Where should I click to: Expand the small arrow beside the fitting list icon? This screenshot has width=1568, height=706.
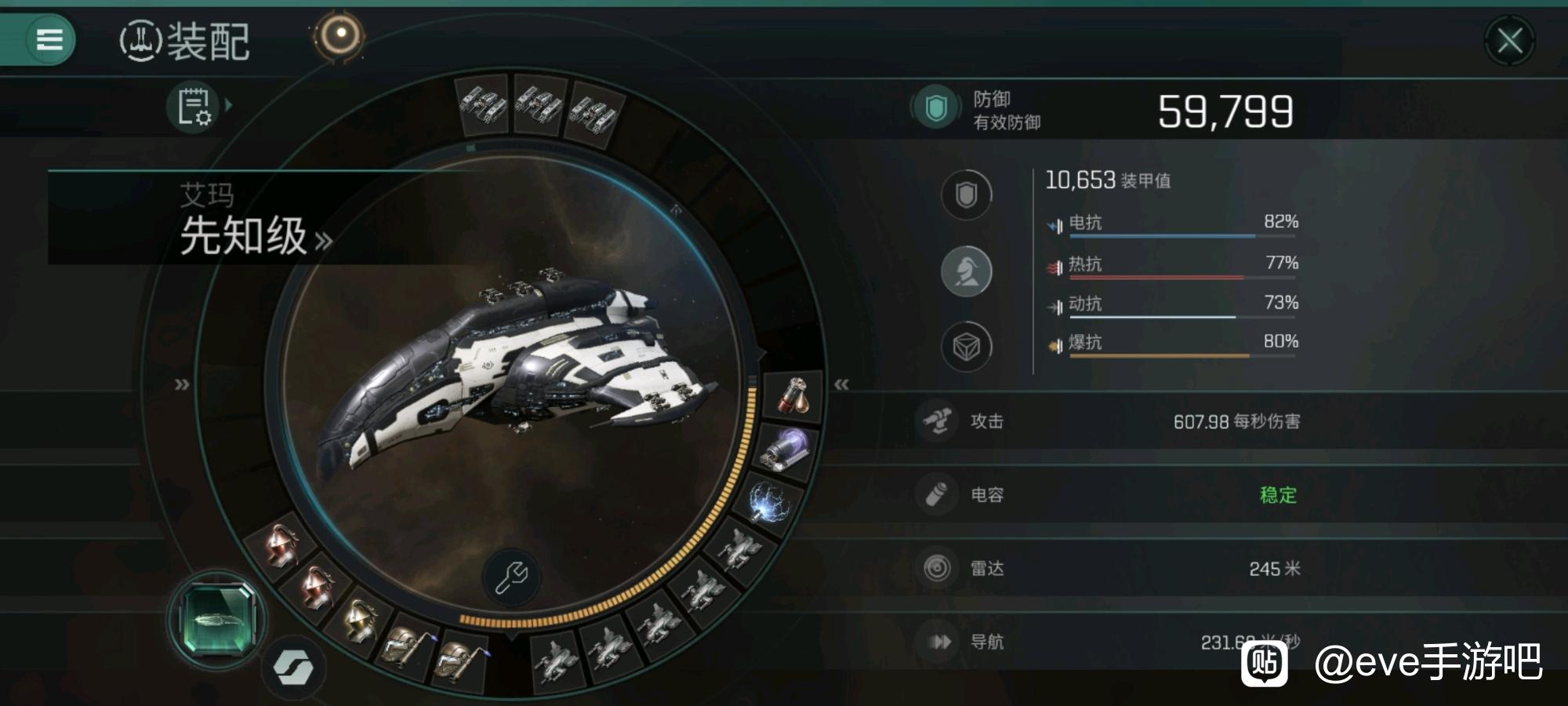pos(229,104)
